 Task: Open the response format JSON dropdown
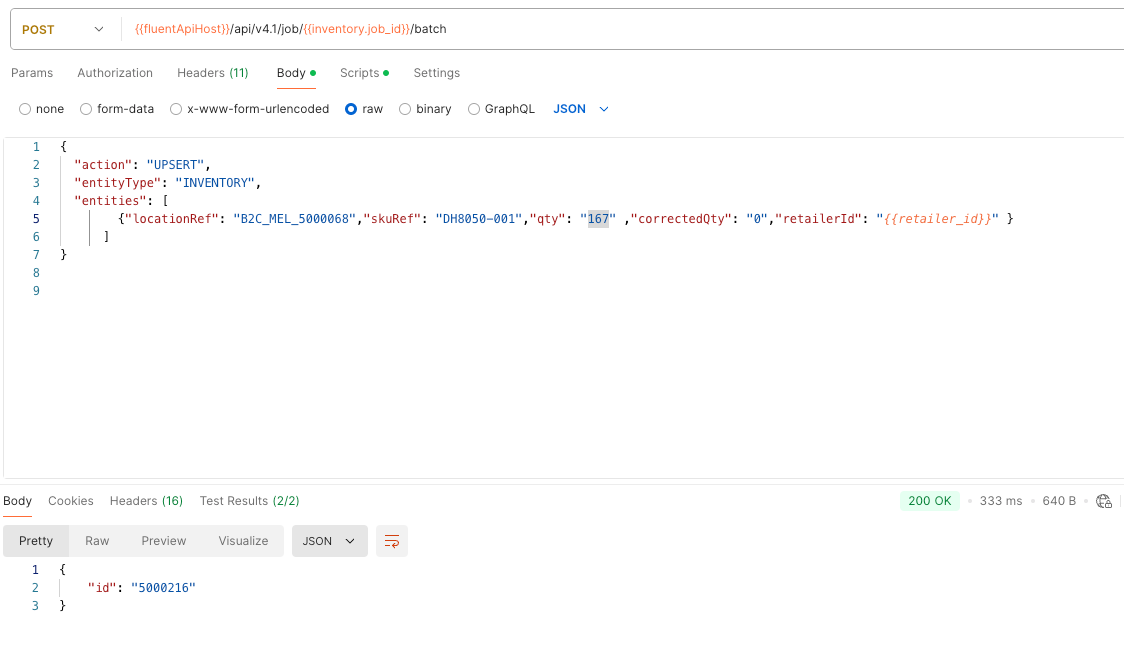tap(329, 540)
